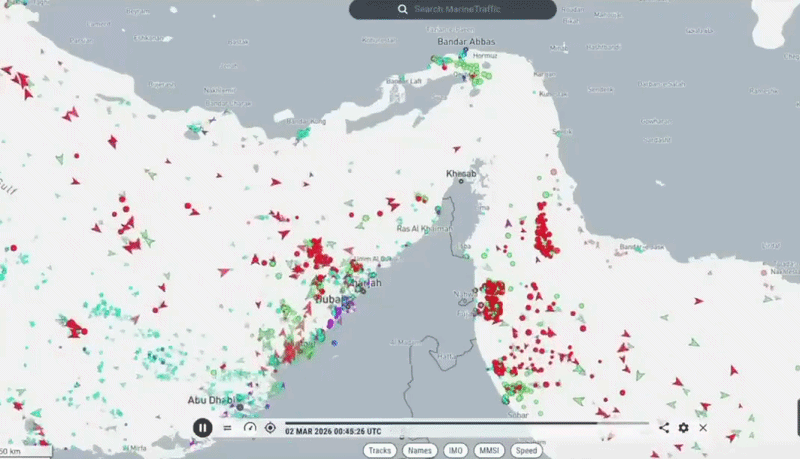Click the target locate icon

tap(270, 428)
